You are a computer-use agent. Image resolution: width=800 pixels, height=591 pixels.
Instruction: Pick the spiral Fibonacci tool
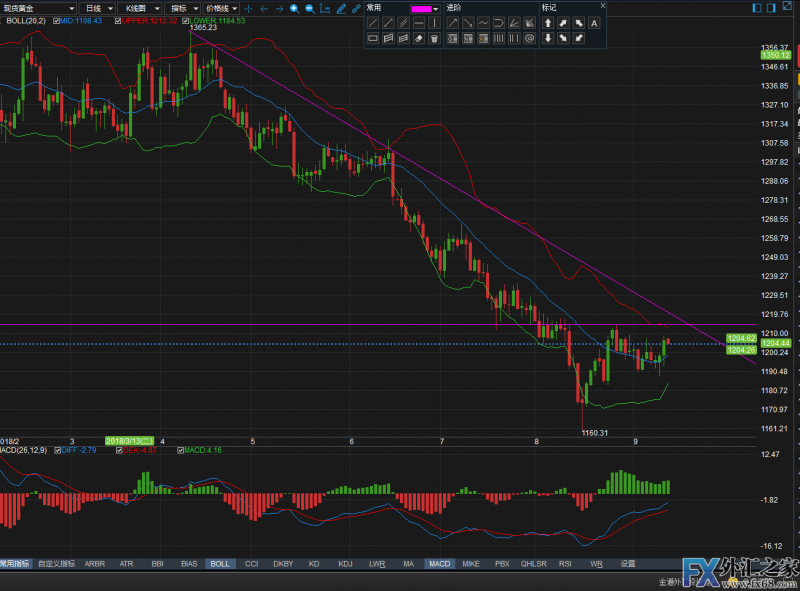coord(529,39)
